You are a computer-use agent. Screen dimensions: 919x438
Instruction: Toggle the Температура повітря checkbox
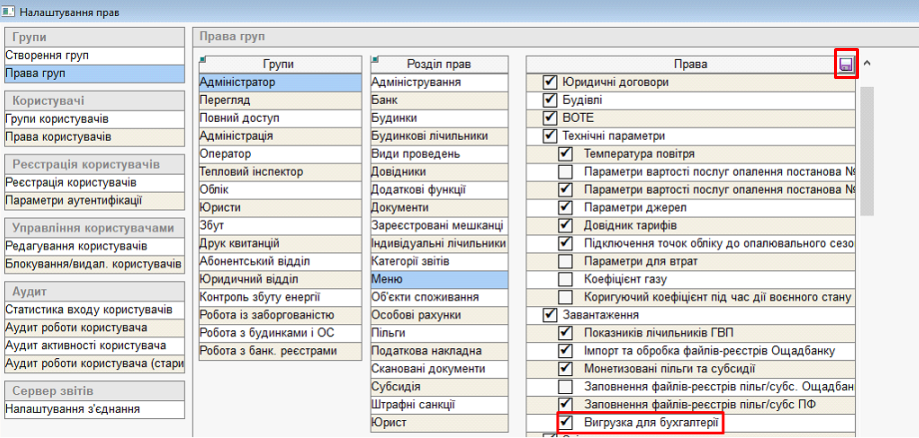coord(565,154)
